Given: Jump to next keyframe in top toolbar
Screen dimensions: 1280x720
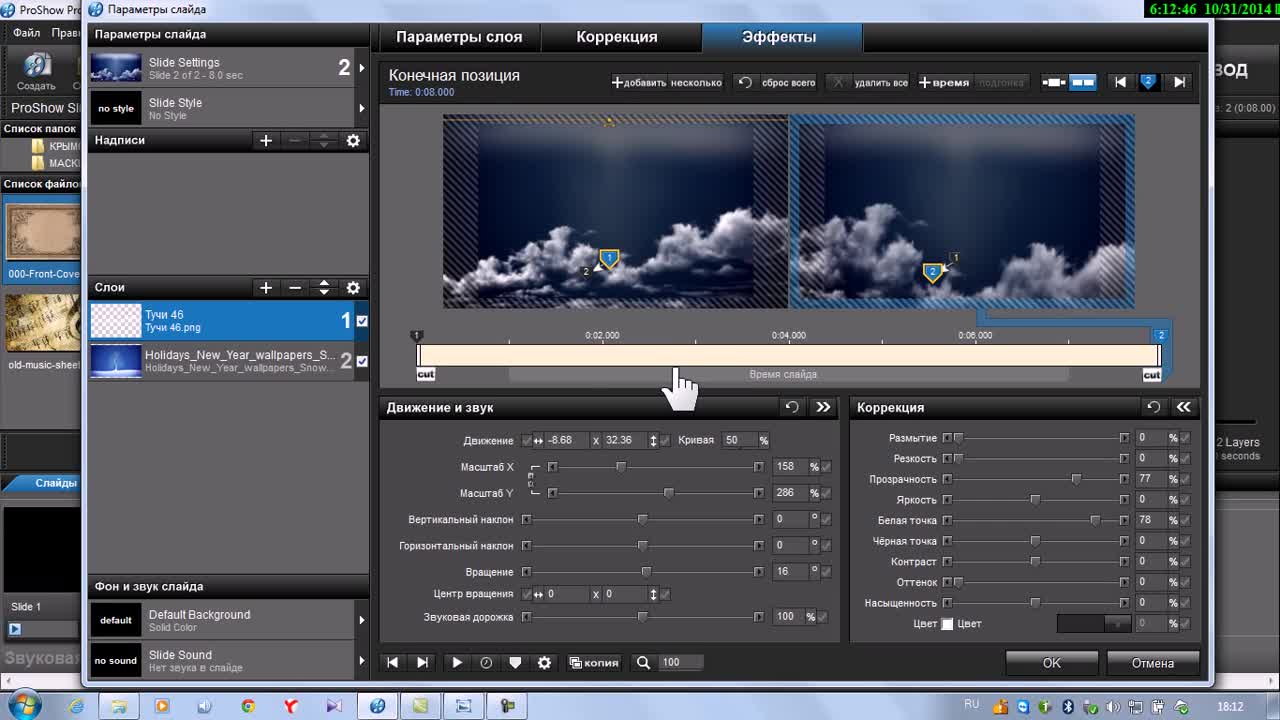Looking at the screenshot, I should (1180, 82).
